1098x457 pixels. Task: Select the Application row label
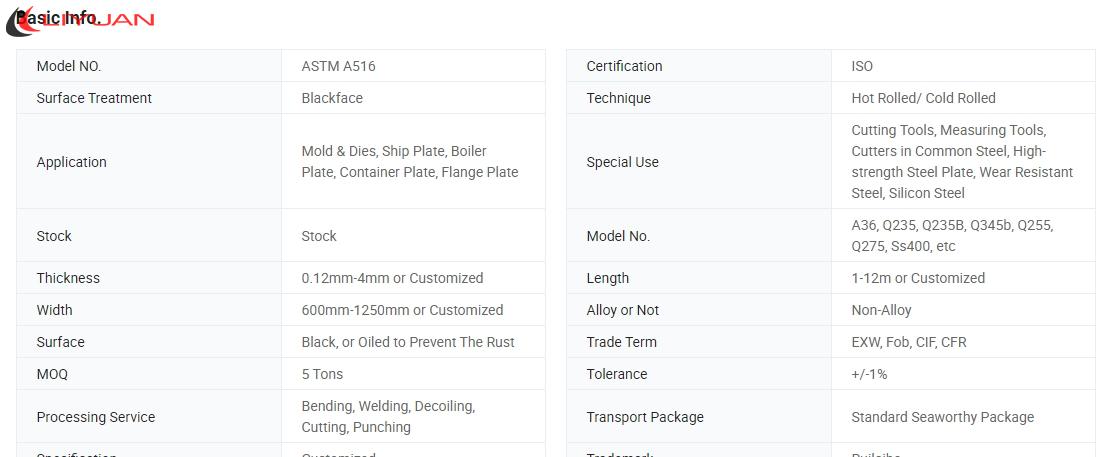pyautogui.click(x=71, y=162)
